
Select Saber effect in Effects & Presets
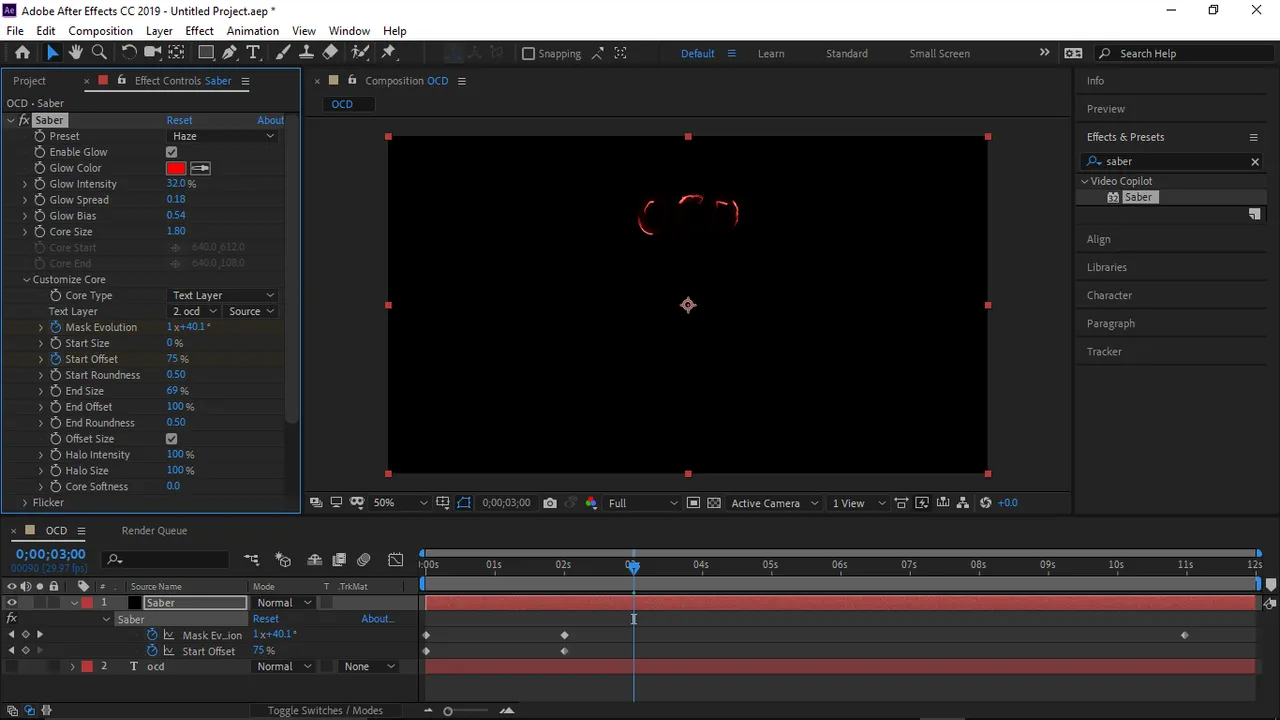[x=1138, y=197]
